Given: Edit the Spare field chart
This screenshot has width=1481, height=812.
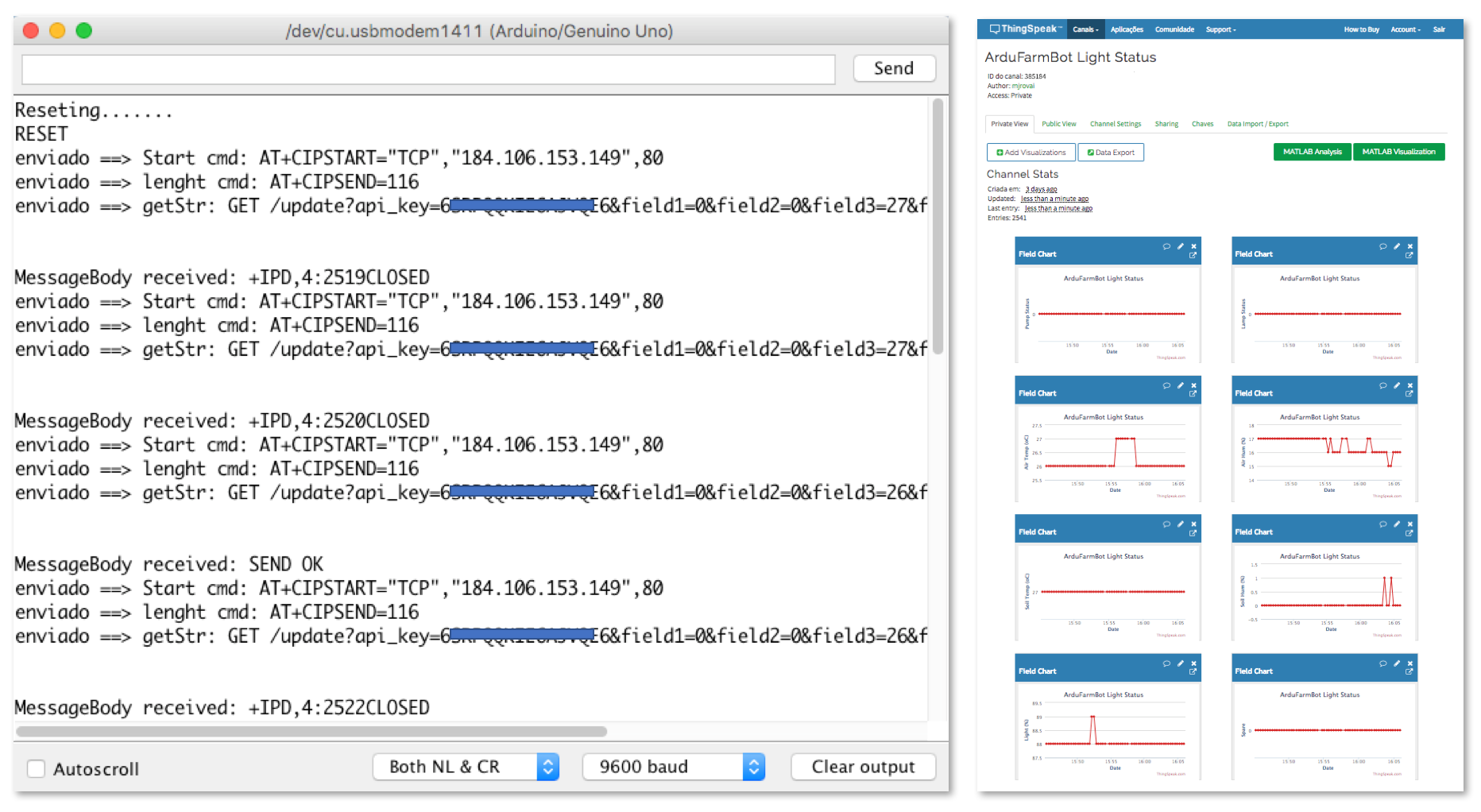Looking at the screenshot, I should click(x=1397, y=663).
